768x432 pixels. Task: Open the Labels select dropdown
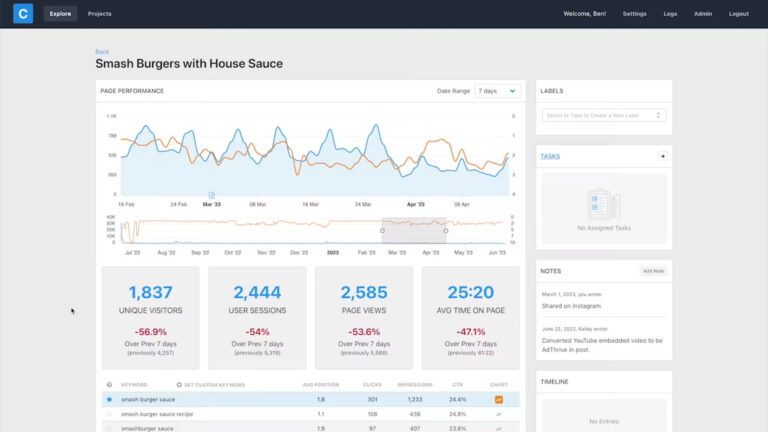(604, 115)
